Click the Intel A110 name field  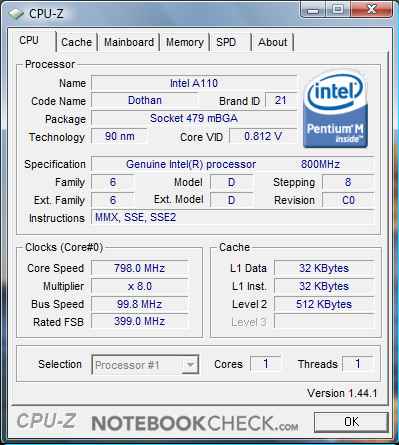point(194,83)
